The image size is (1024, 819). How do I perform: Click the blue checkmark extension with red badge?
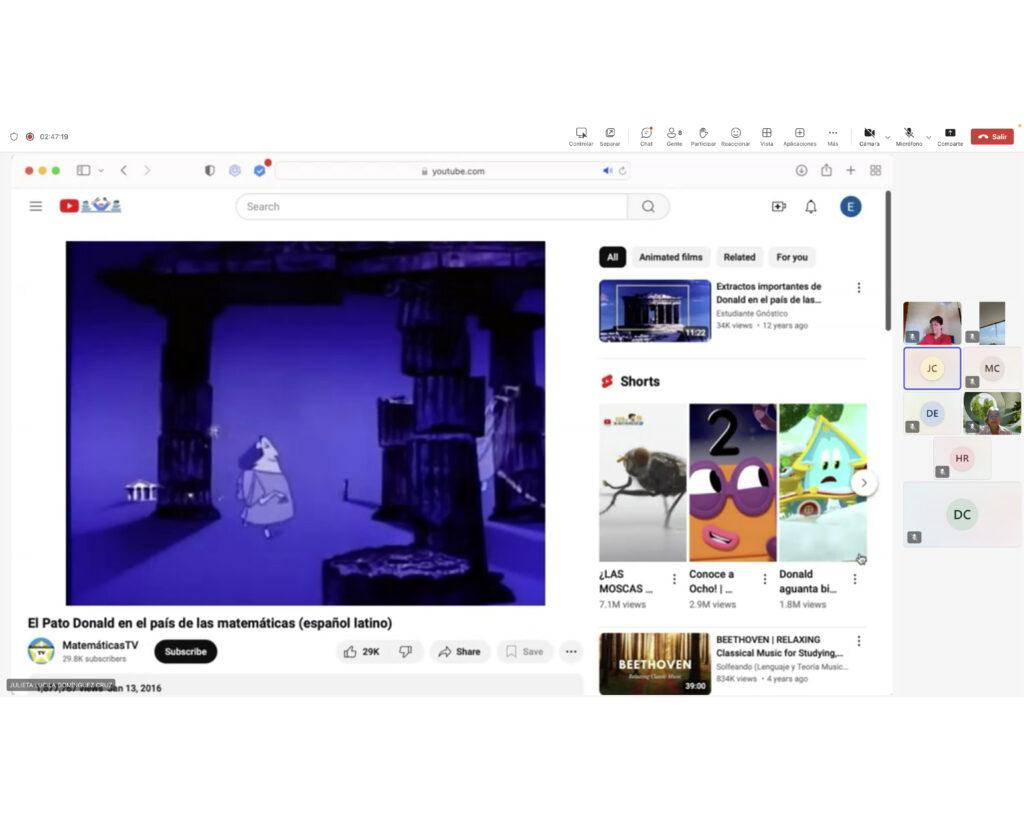260,170
